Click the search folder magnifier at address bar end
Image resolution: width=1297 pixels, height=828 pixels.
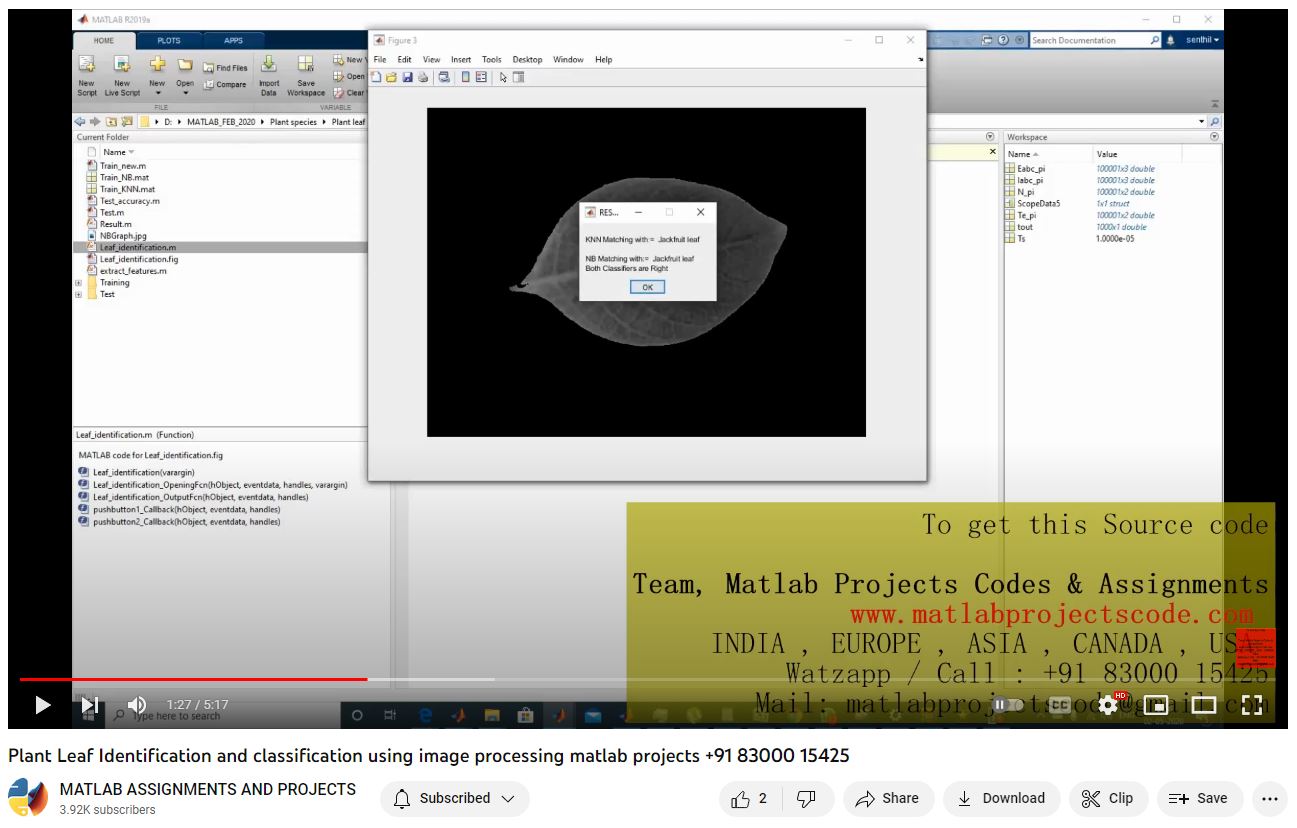point(1215,122)
